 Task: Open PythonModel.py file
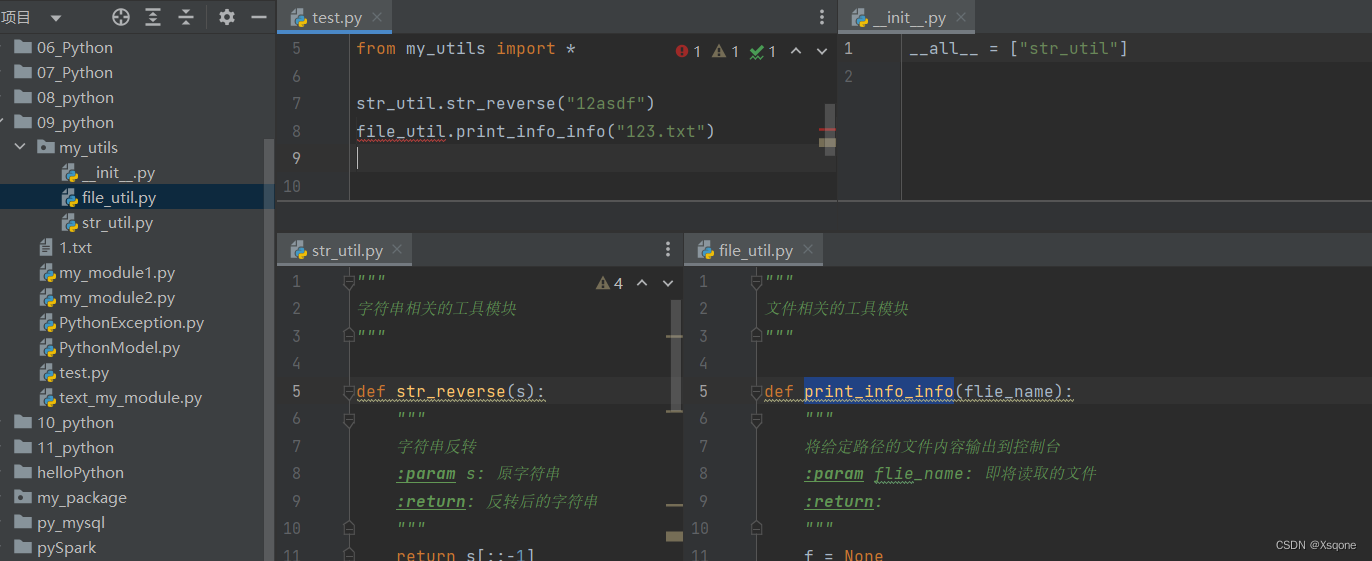pyautogui.click(x=119, y=347)
